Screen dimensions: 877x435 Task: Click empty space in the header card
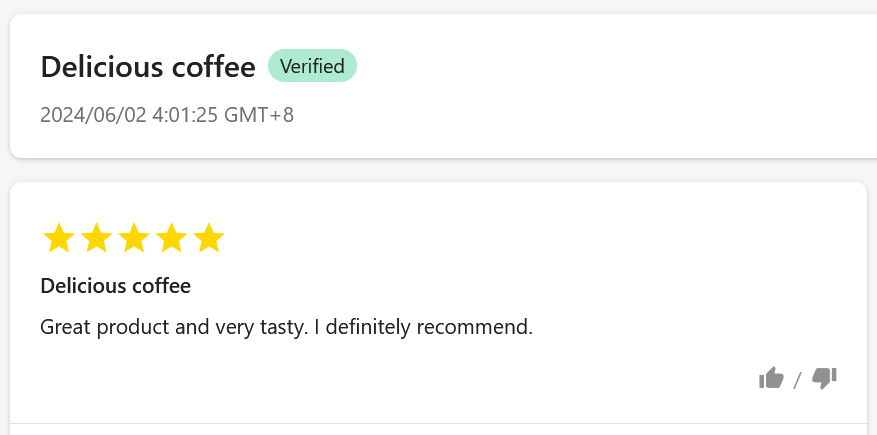click(x=600, y=90)
